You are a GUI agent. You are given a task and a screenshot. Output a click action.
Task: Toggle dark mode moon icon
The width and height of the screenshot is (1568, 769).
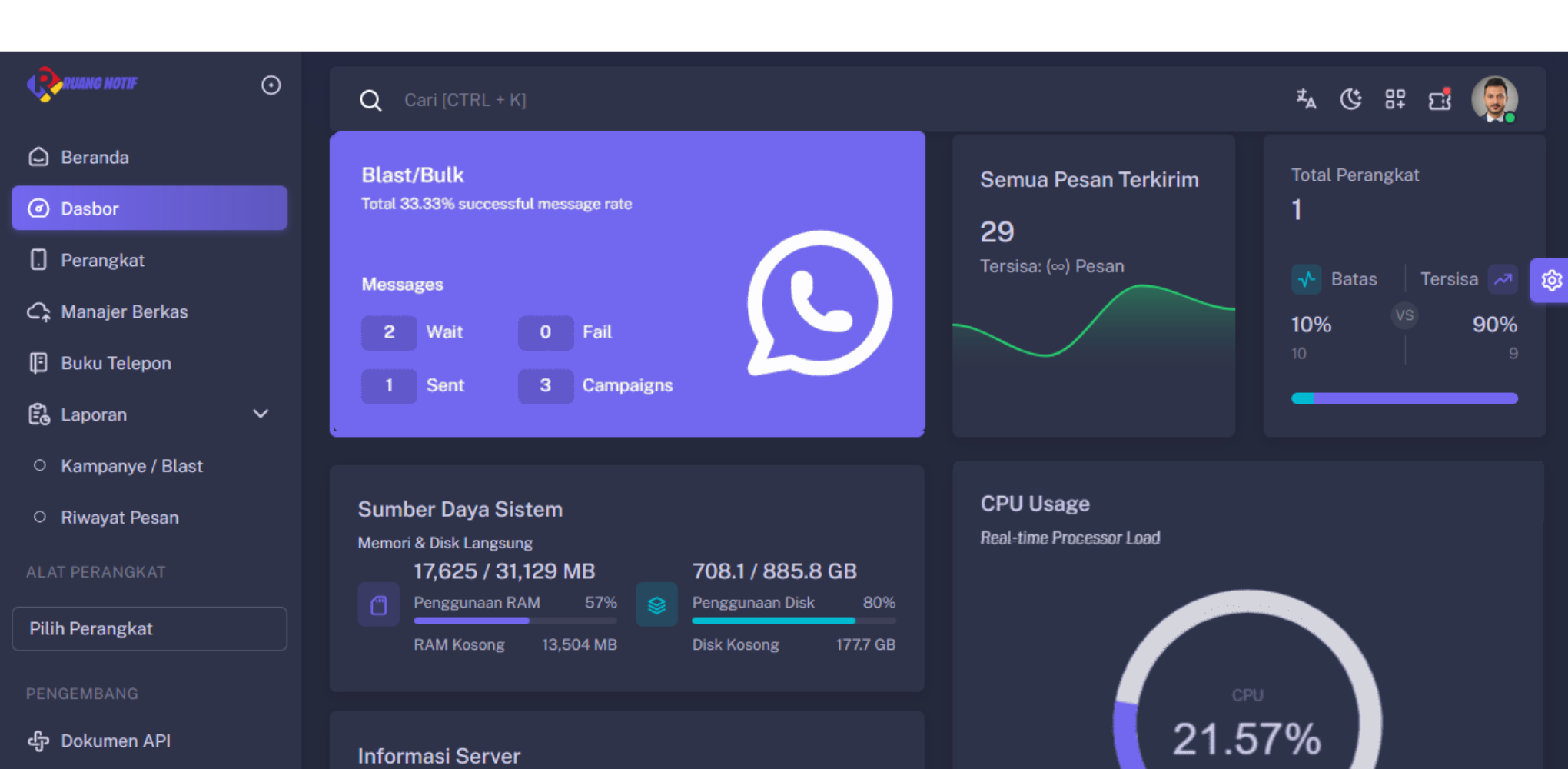(x=1350, y=99)
